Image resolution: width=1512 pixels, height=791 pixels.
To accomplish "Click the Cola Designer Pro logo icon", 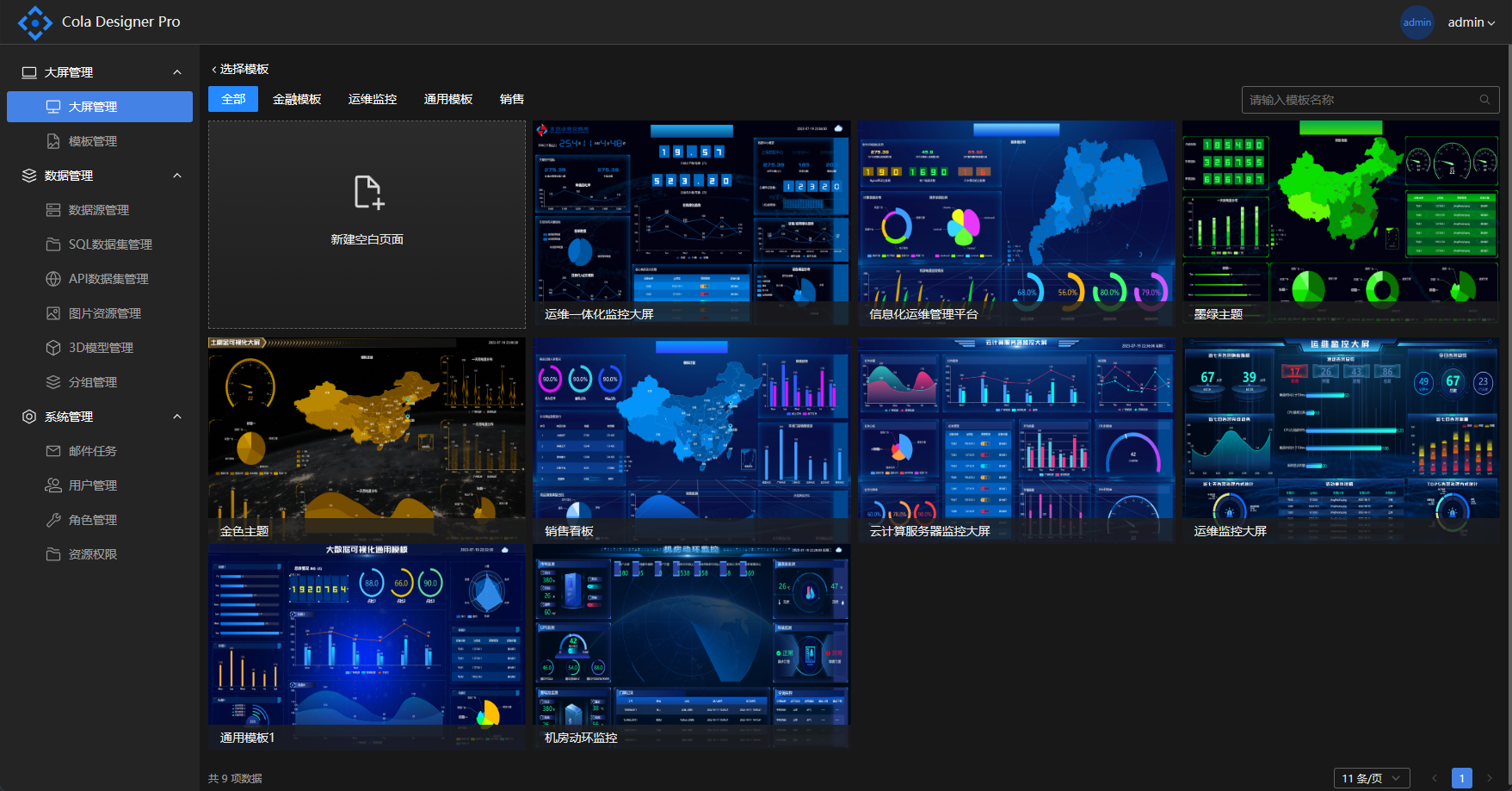I will pyautogui.click(x=34, y=22).
